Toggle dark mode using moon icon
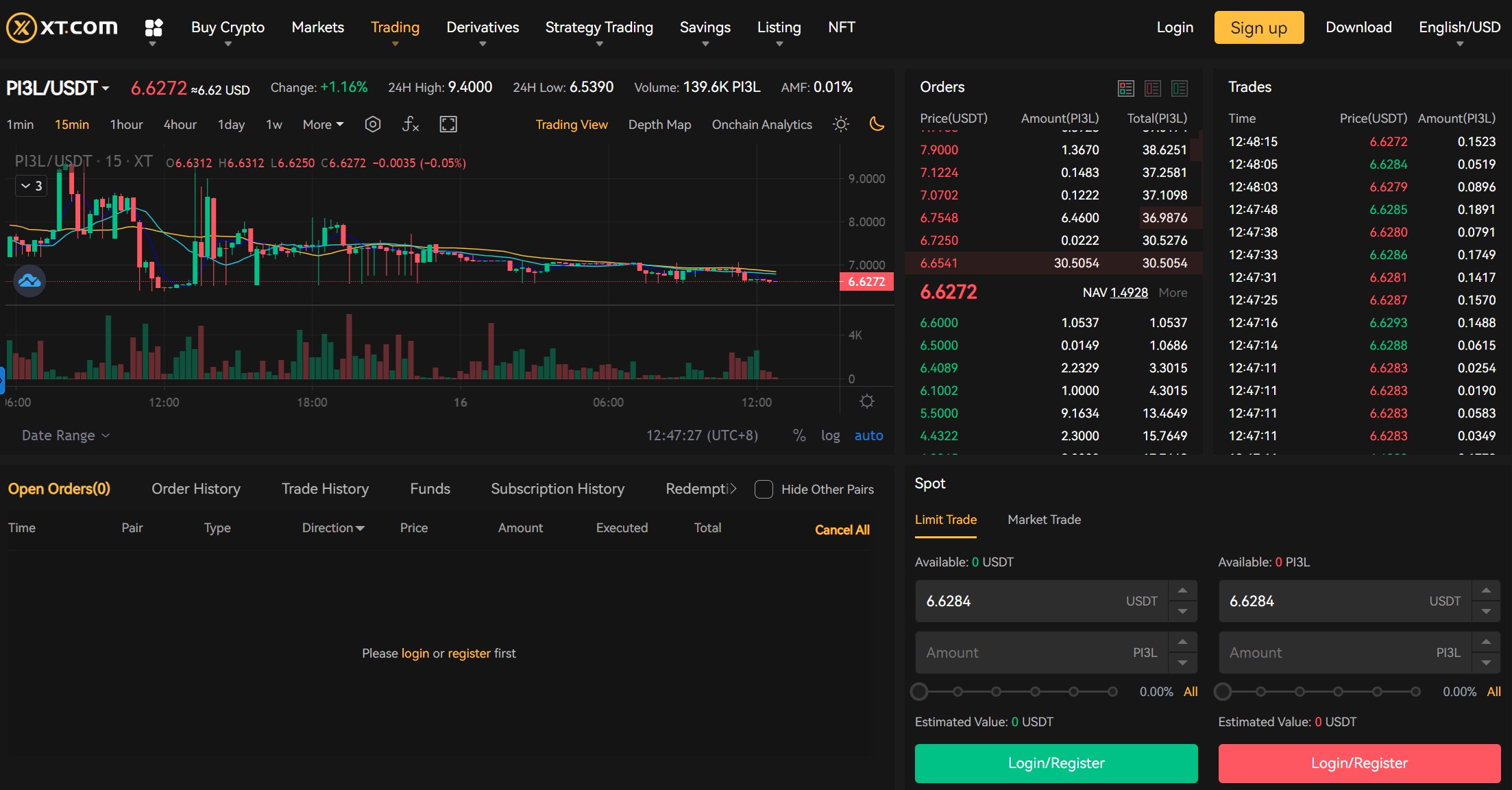 click(877, 123)
